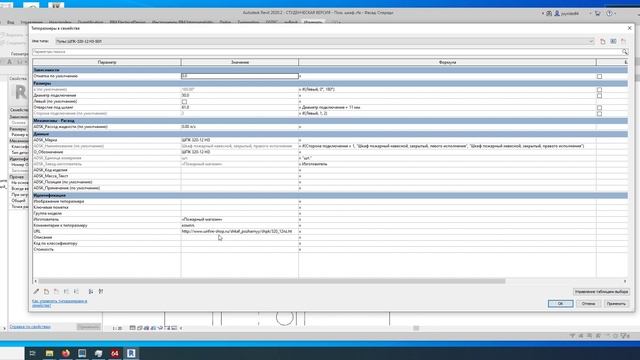Toggle lock for Отверстие под шланг row
This screenshot has height=360, width=640.
click(599, 108)
